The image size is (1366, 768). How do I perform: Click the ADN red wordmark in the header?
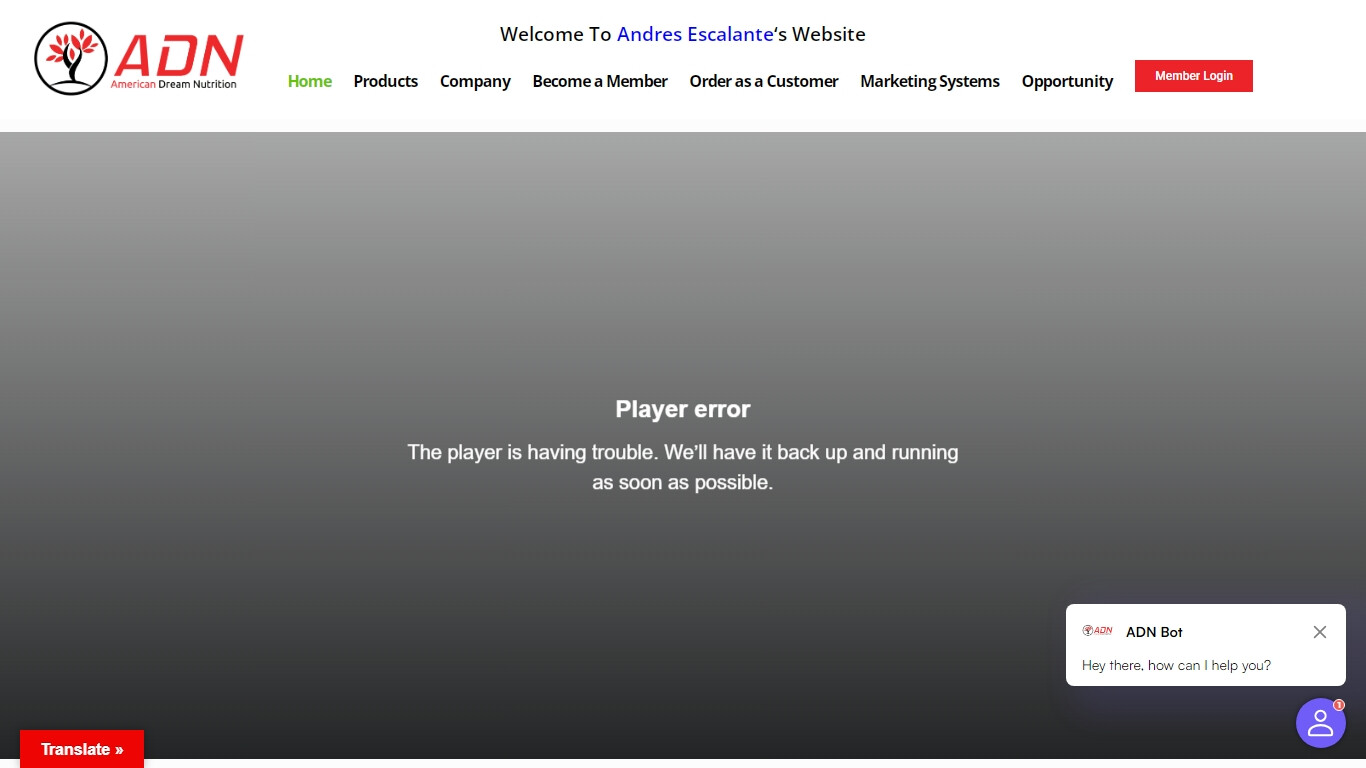[x=179, y=54]
